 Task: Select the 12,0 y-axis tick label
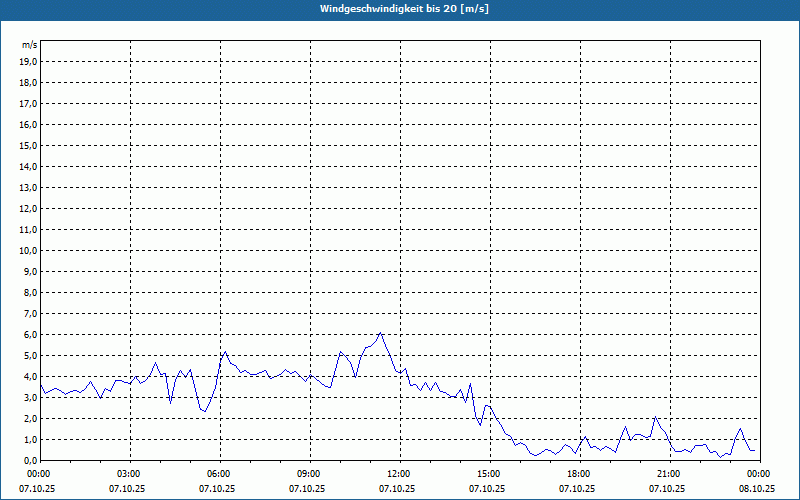[29, 208]
